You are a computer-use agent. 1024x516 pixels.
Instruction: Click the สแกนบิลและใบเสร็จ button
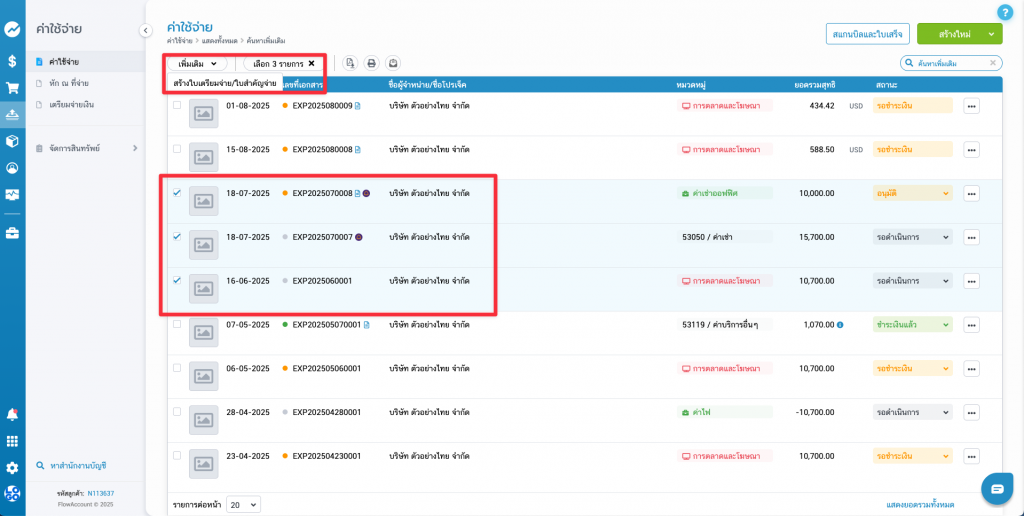(x=867, y=34)
